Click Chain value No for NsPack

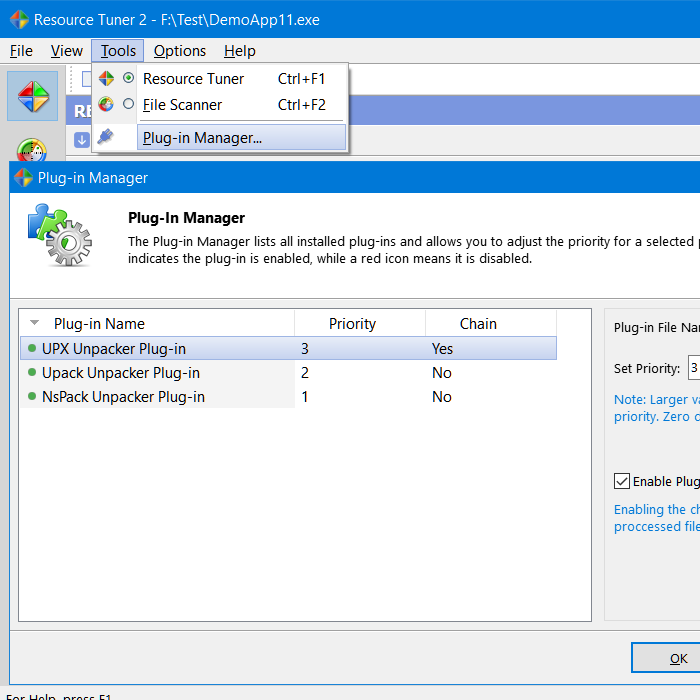click(442, 397)
